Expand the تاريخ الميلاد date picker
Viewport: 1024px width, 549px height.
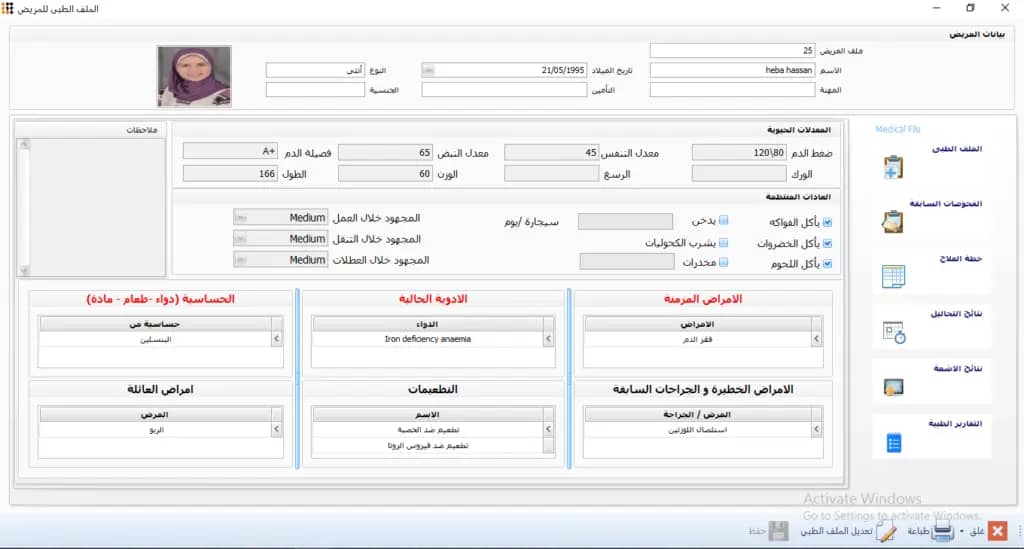click(428, 70)
